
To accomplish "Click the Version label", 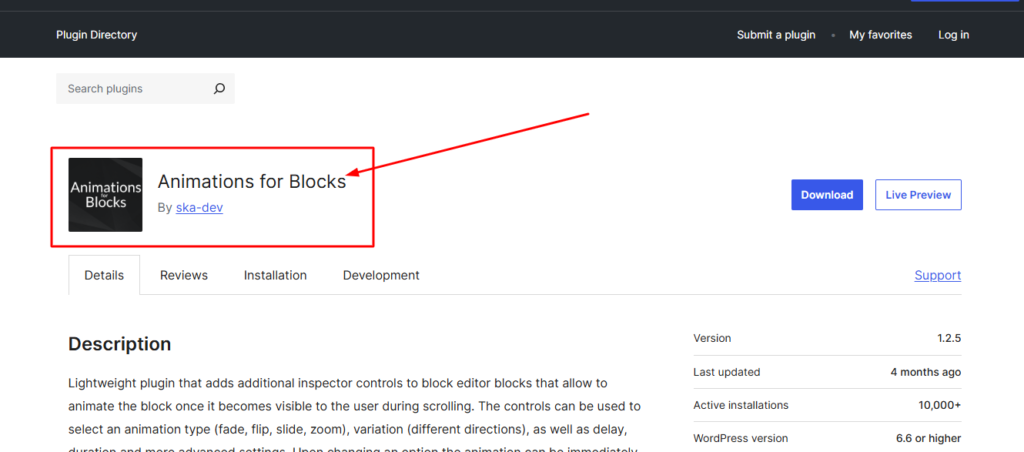I will pyautogui.click(x=712, y=338).
